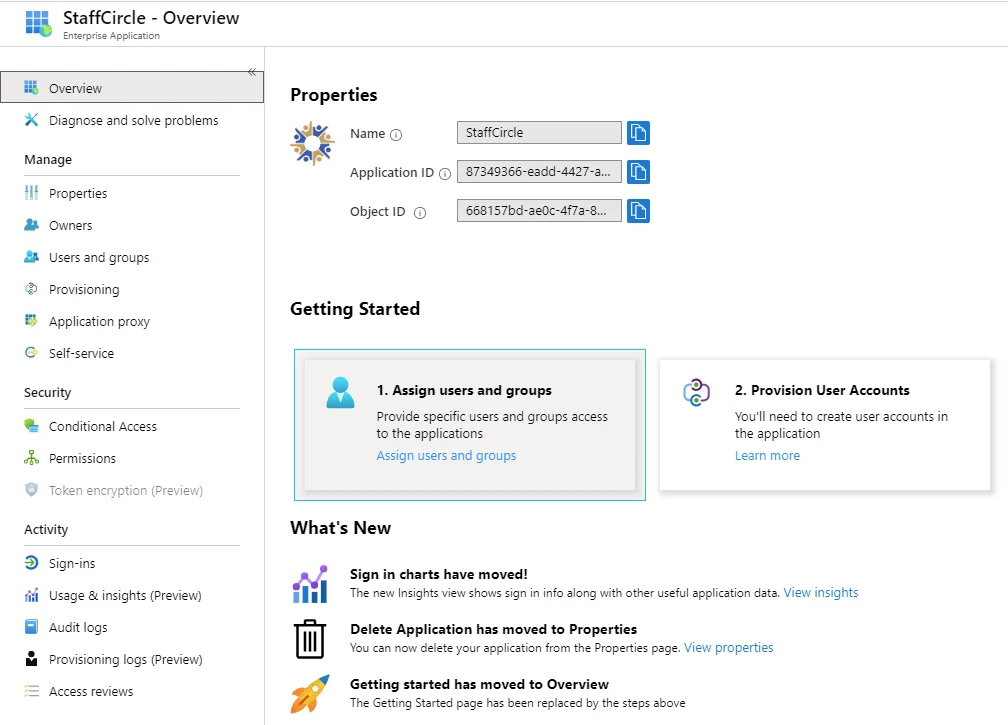Click the Audit logs book icon

click(x=31, y=627)
